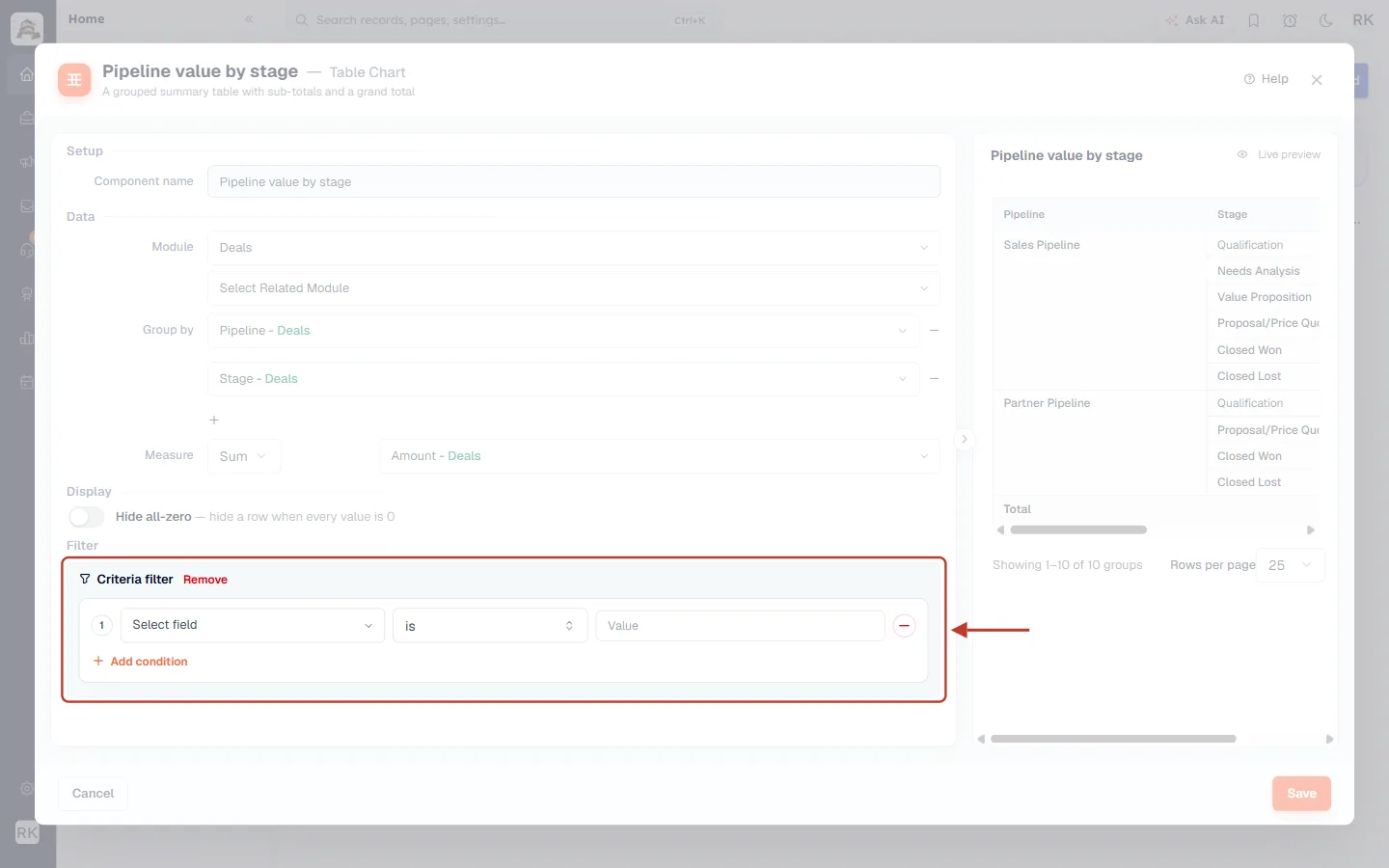Open the bookmarks icon in top bar
The width and height of the screenshot is (1389, 868).
pos(1254,20)
